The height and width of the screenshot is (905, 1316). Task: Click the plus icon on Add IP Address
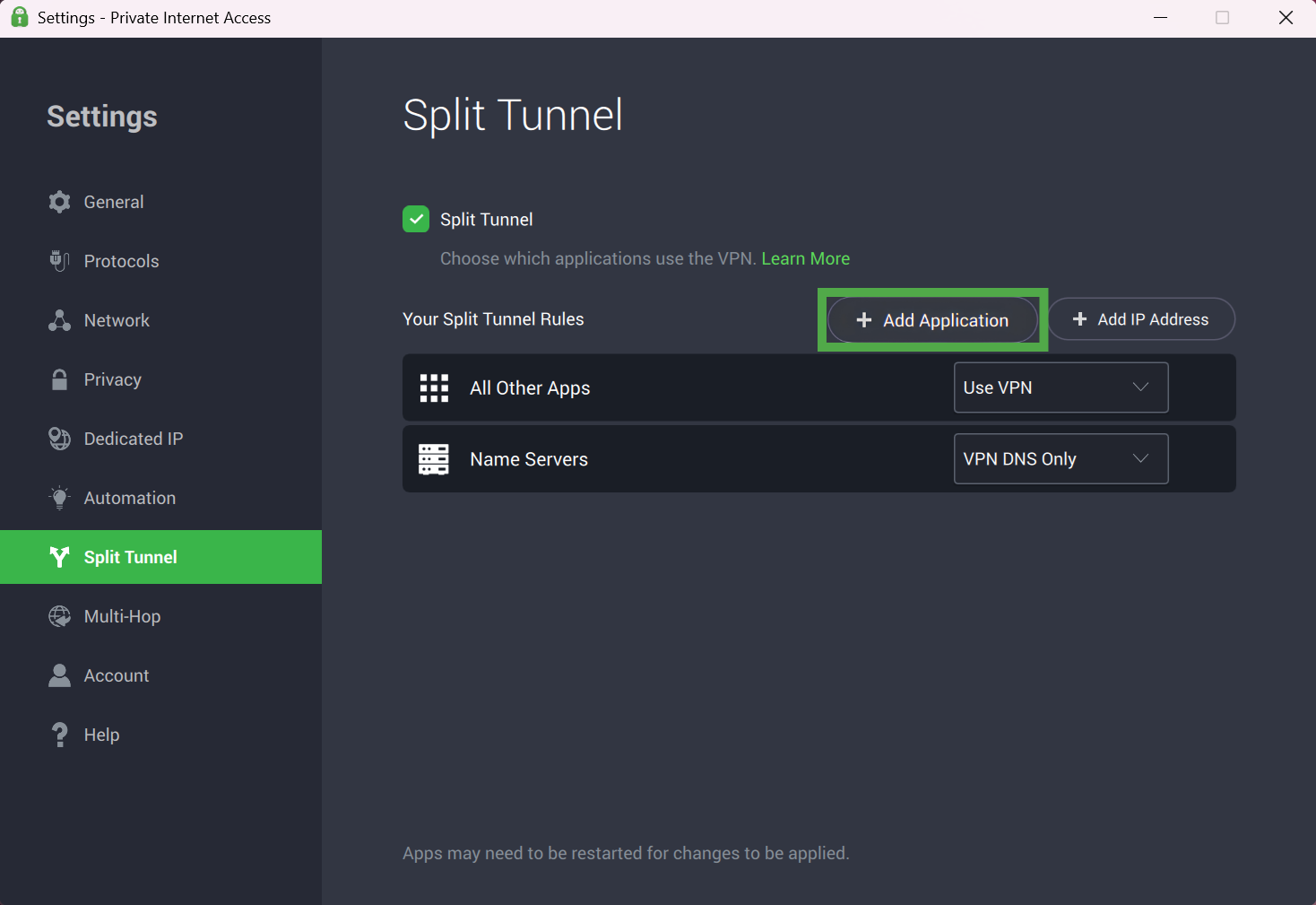point(1080,319)
